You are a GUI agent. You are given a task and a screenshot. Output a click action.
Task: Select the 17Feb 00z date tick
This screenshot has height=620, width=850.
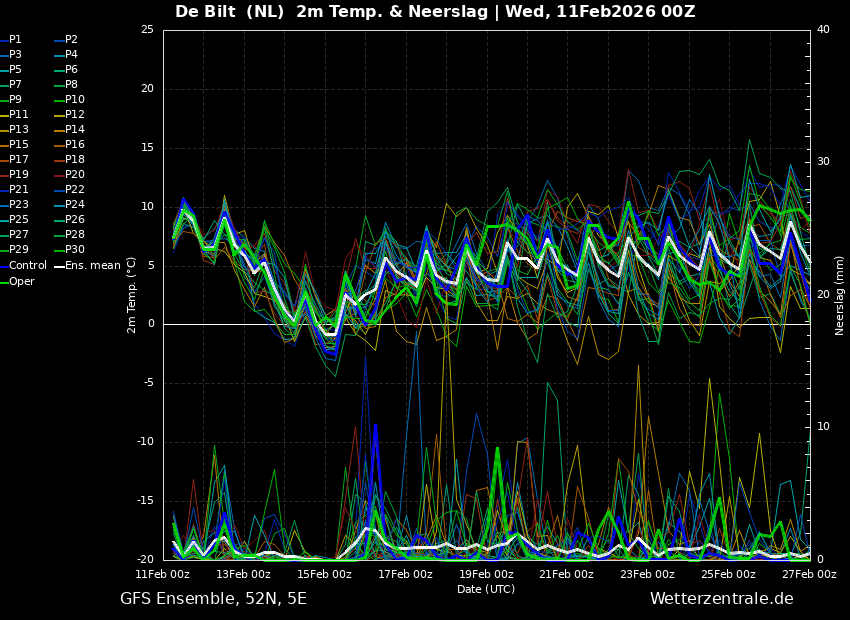coord(405,574)
